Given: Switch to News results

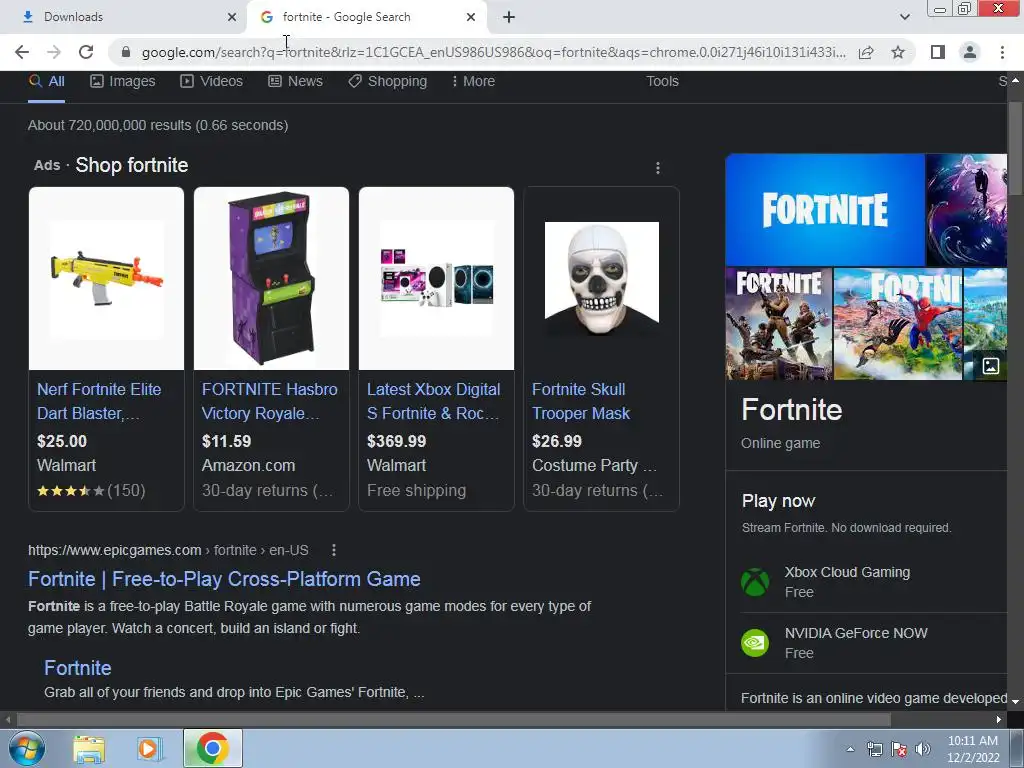Looking at the screenshot, I should point(295,81).
